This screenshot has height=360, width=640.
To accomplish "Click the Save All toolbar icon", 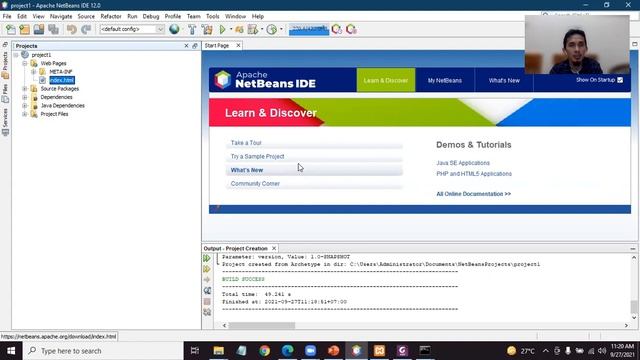I will [x=53, y=29].
